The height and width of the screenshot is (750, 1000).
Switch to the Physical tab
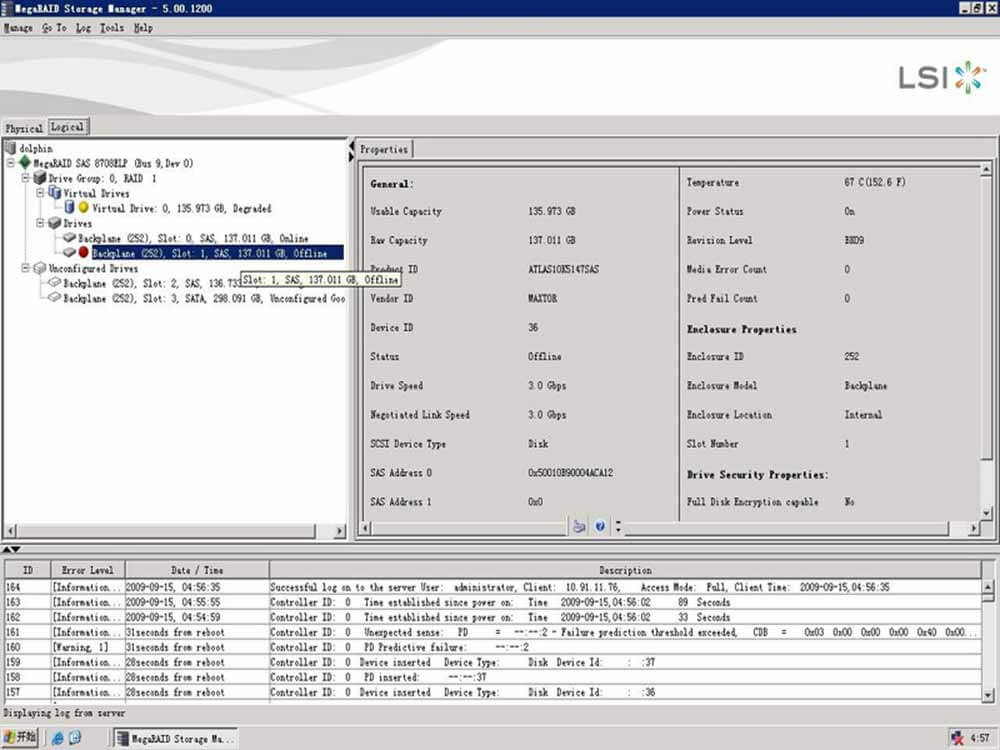[x=24, y=128]
